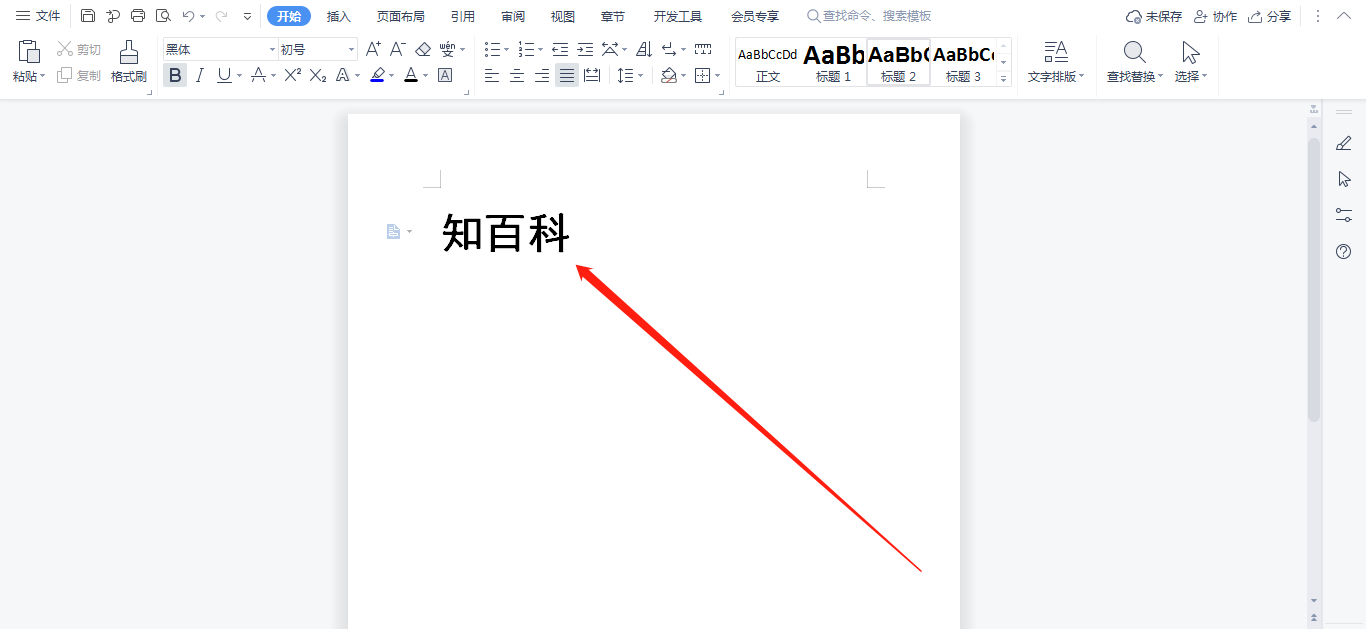
Task: Click the clear formatting eraser icon
Action: (422, 49)
